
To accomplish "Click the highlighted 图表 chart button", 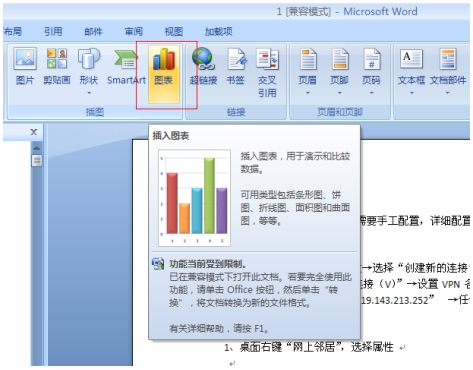I will (164, 74).
